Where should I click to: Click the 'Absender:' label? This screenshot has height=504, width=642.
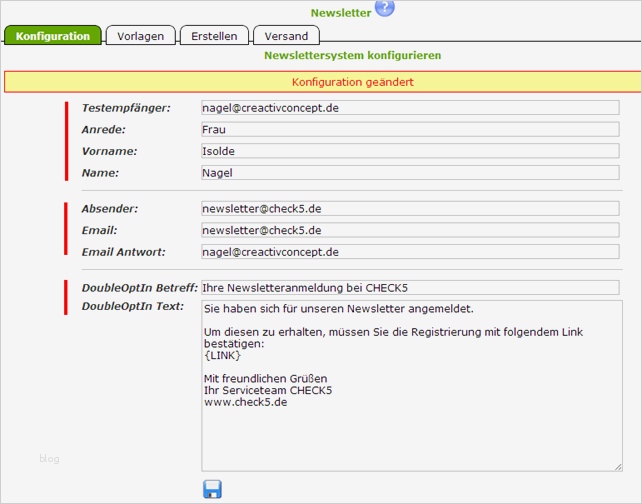click(110, 209)
